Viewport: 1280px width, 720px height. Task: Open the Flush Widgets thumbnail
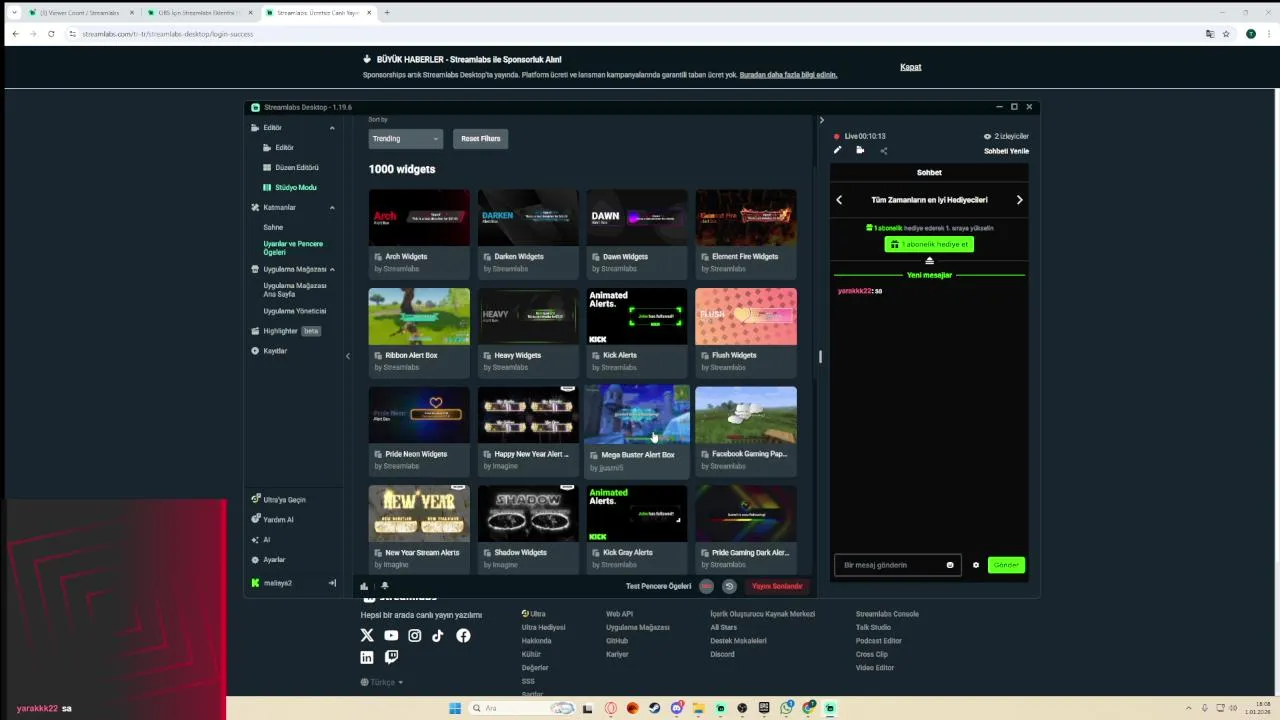746,316
